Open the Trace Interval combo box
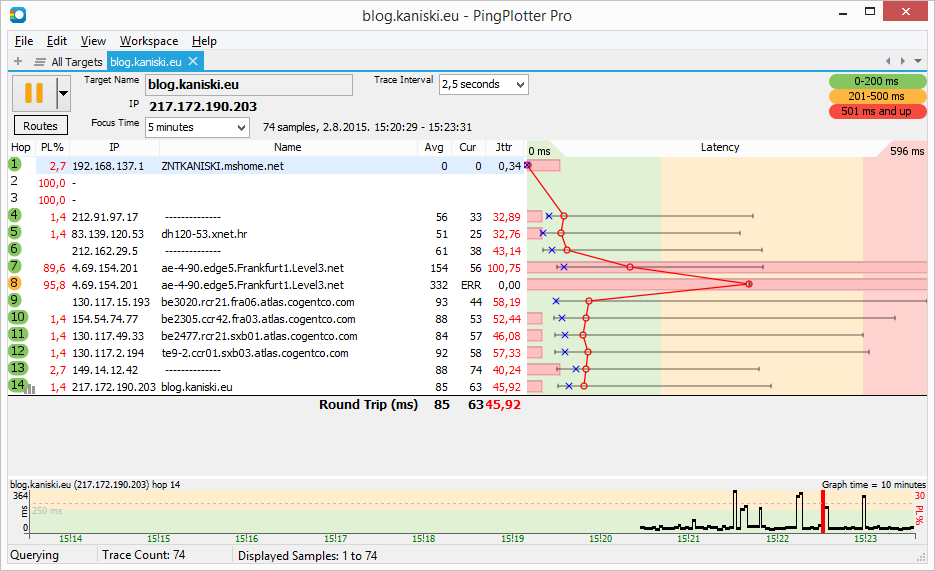 click(484, 85)
